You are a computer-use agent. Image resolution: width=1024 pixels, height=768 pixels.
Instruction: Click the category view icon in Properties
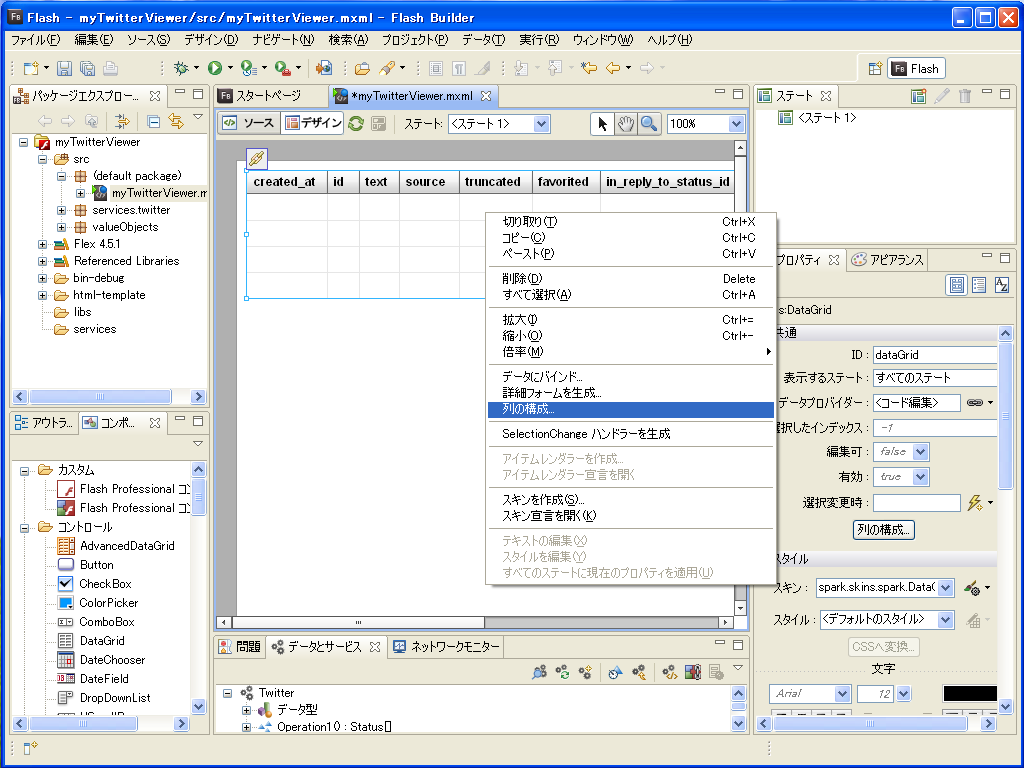(x=979, y=285)
